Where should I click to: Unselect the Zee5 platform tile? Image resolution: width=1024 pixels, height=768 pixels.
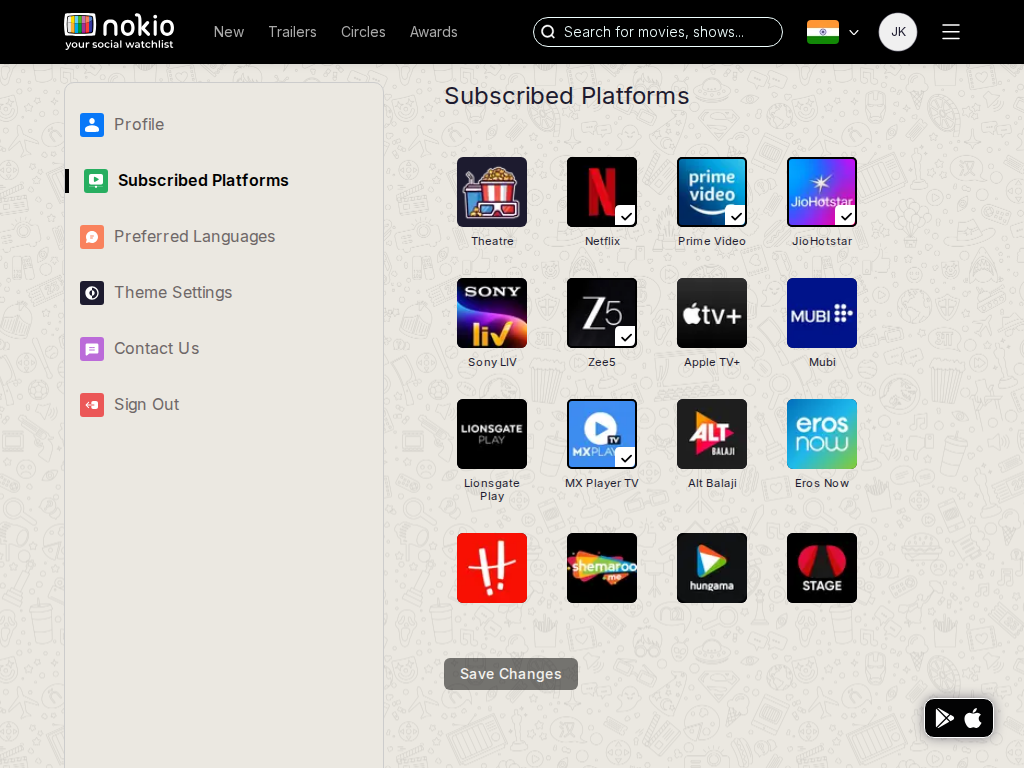[x=602, y=313]
